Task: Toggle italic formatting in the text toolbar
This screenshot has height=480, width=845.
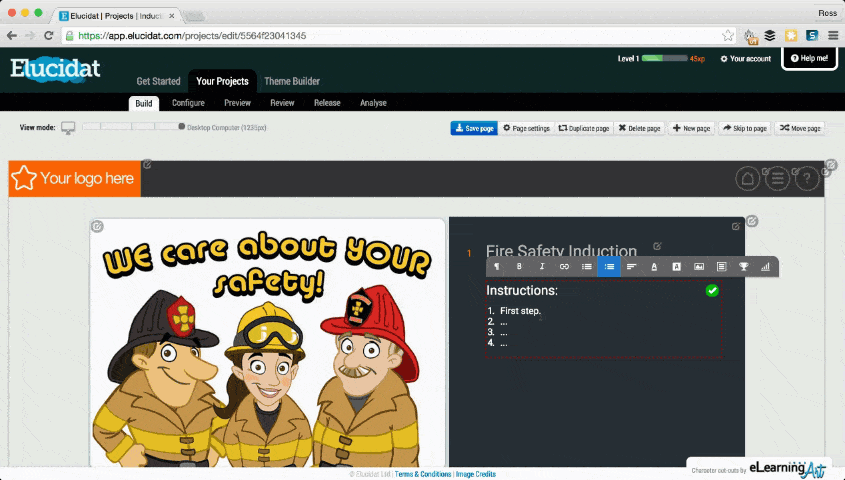Action: pyautogui.click(x=542, y=267)
